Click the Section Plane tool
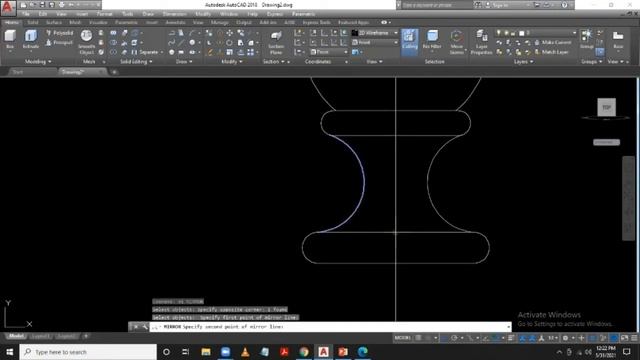Image resolution: width=640 pixels, height=360 pixels. [x=276, y=42]
